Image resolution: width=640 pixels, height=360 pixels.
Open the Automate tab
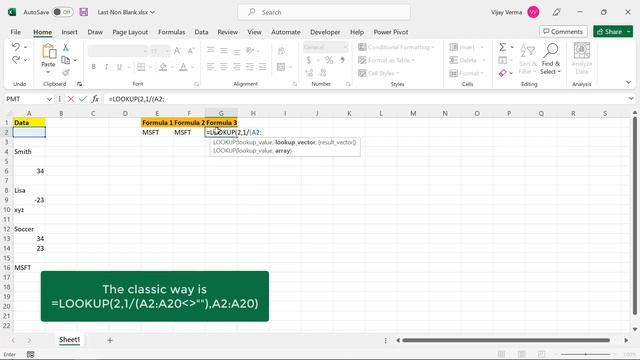tap(286, 32)
